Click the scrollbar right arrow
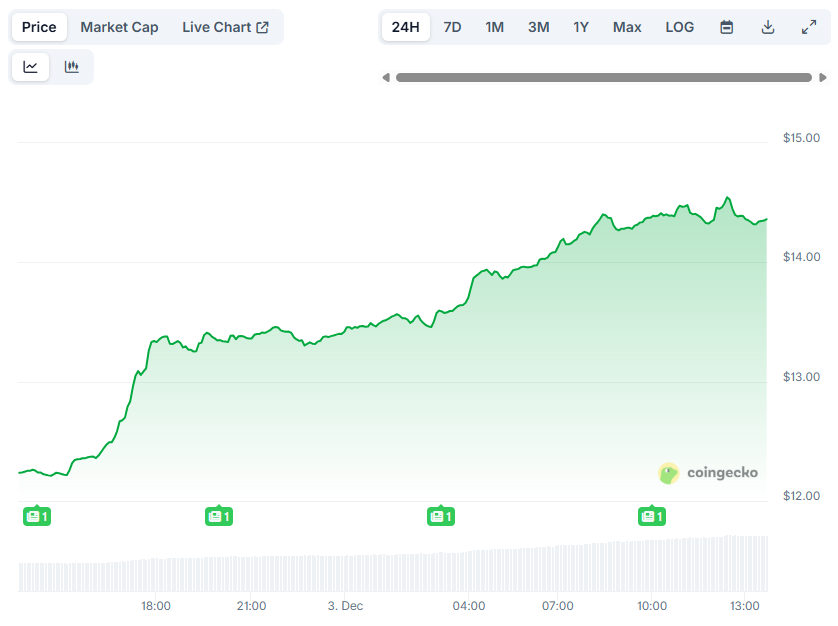 (826, 76)
